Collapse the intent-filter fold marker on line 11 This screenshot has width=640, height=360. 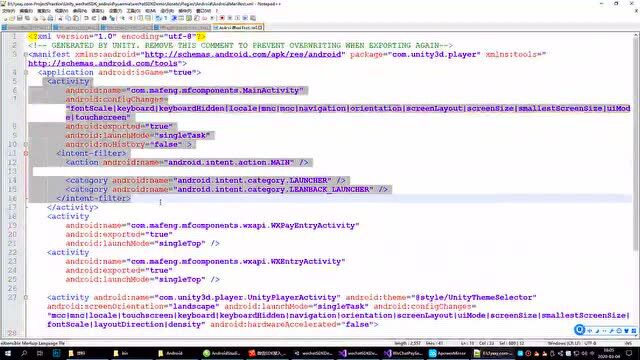(26, 153)
